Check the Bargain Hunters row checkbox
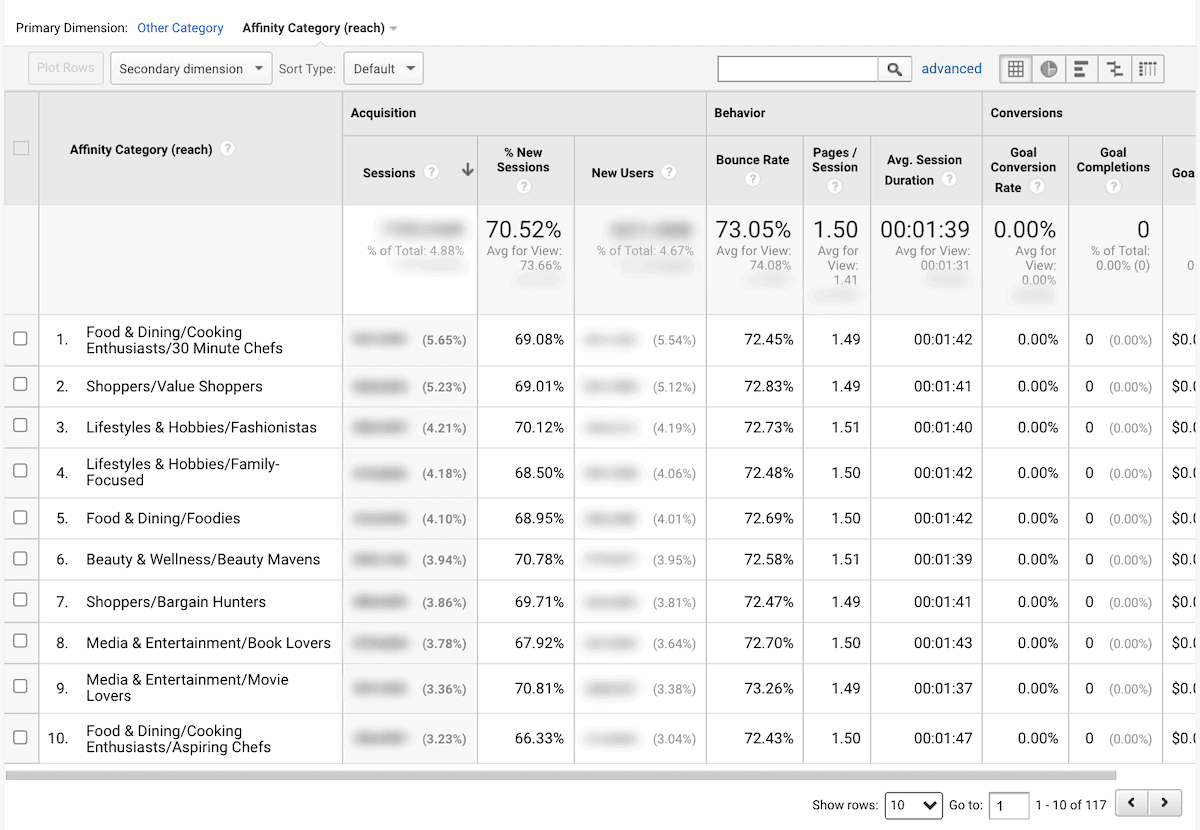This screenshot has height=830, width=1200. 20,600
